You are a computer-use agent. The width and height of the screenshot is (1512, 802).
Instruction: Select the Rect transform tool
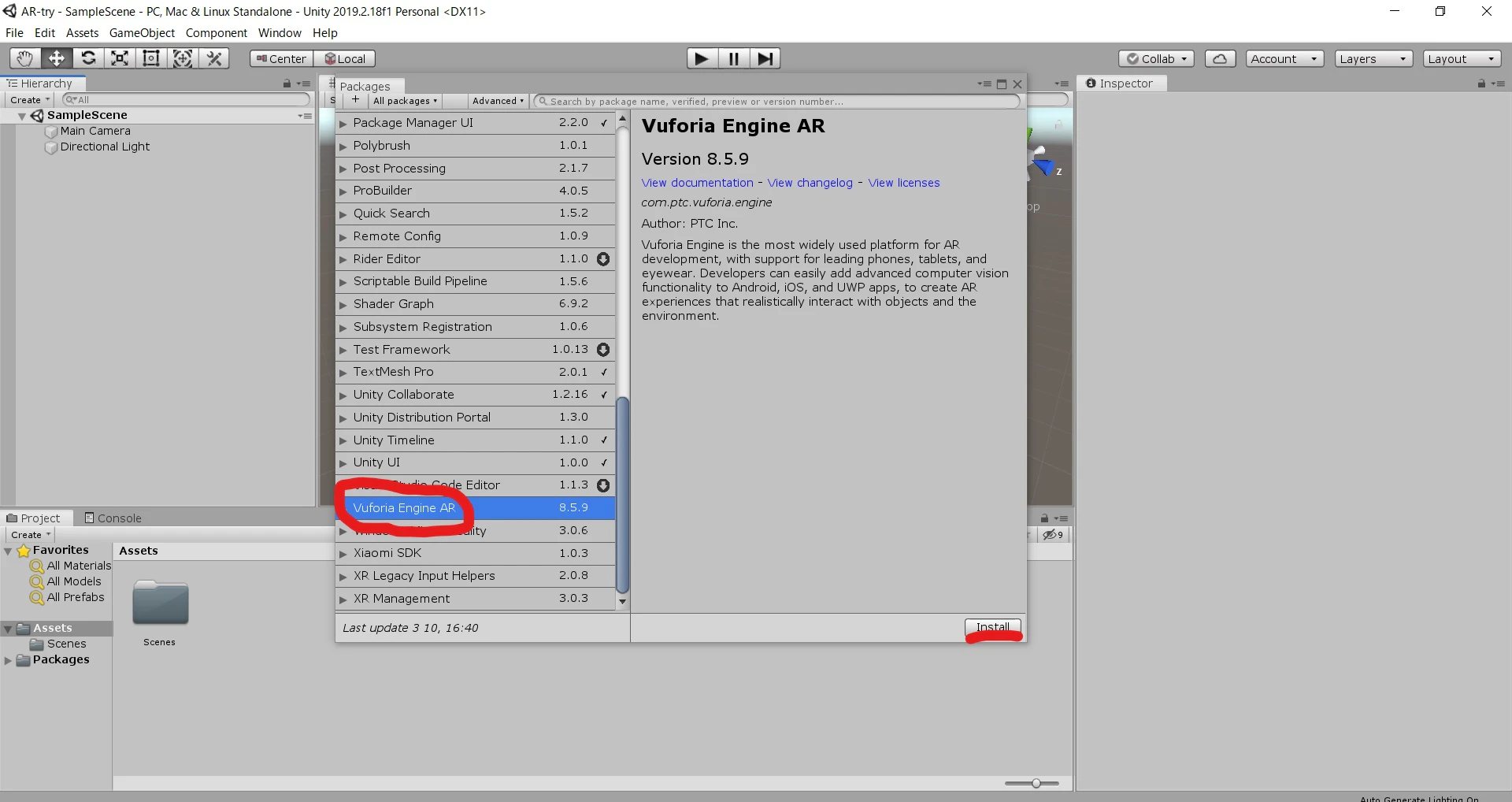150,58
